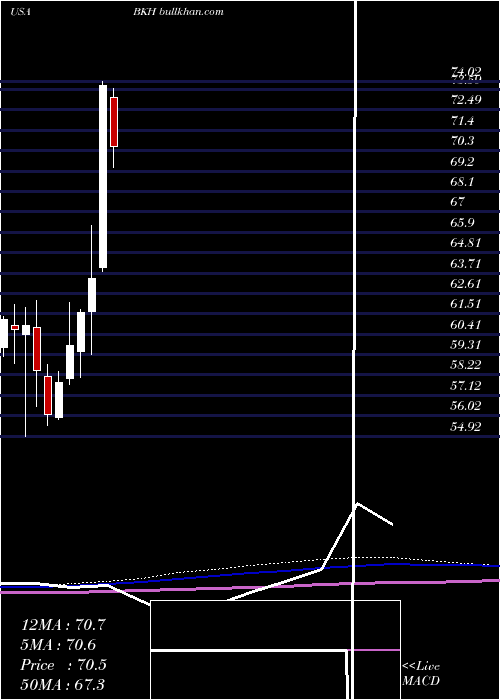This screenshot has height=700, width=500.
Task: Click the BKH bullkhan.com chart title
Action: click(178, 12)
